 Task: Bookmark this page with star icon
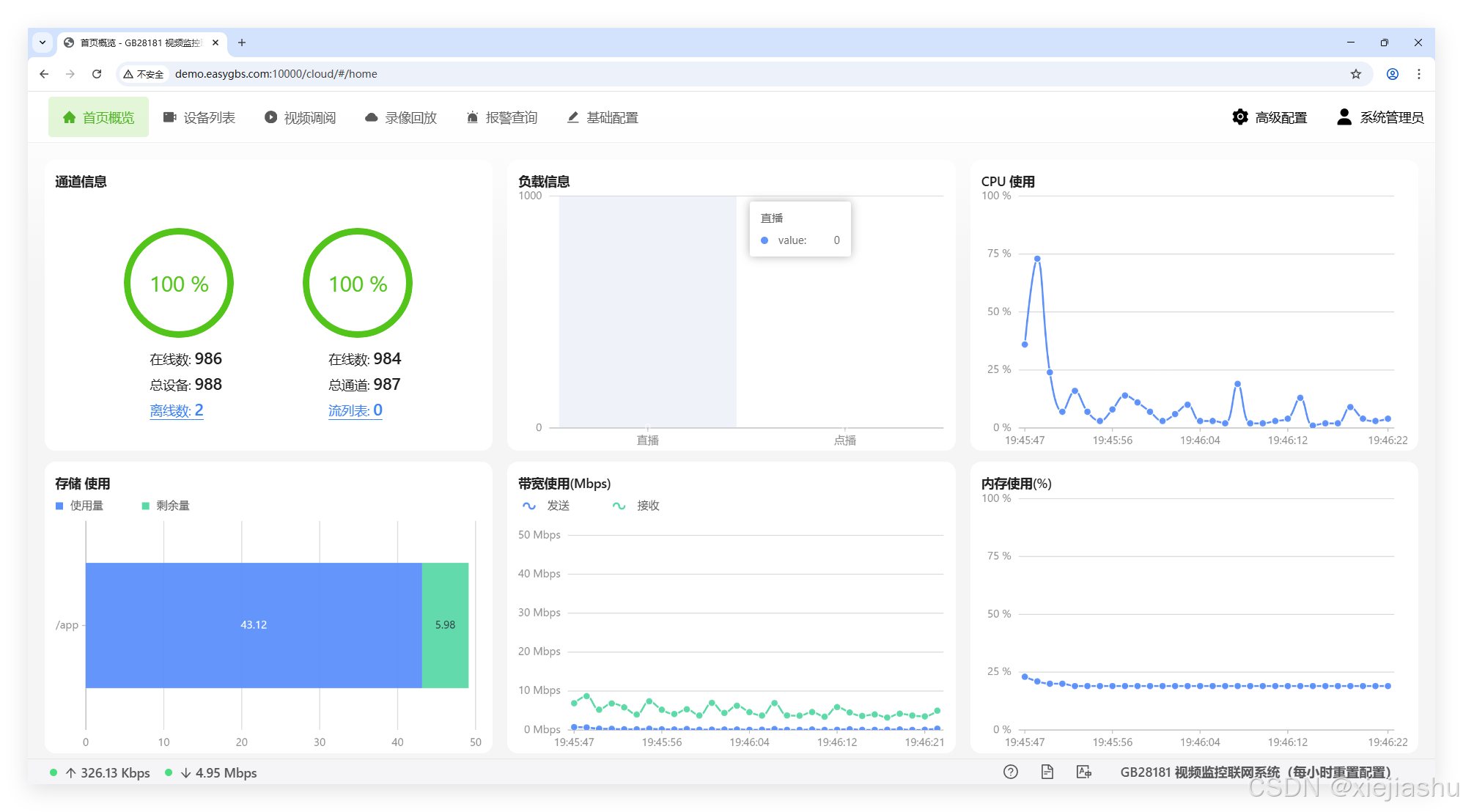click(1356, 74)
